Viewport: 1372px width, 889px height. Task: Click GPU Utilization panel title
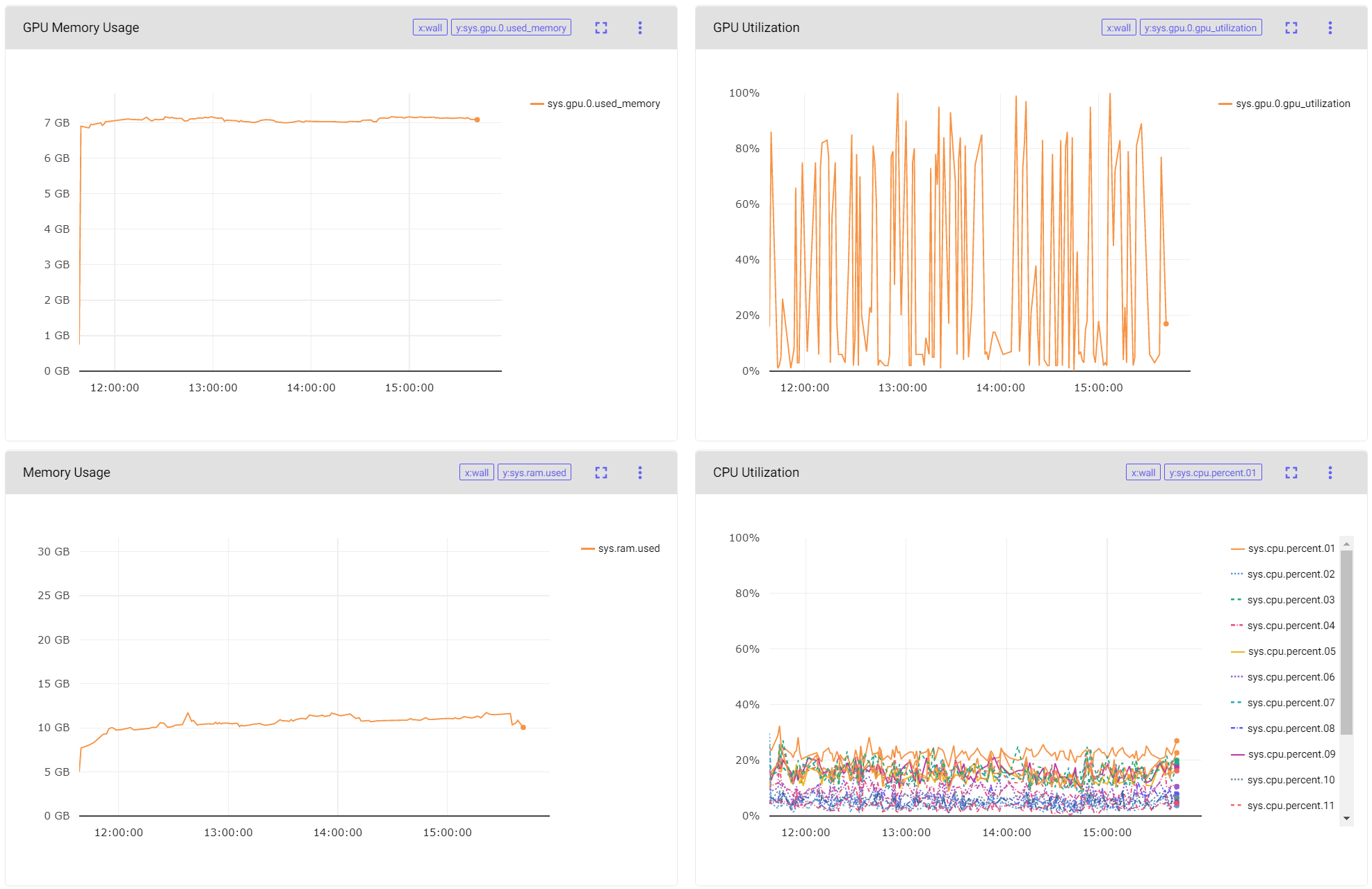coord(756,28)
